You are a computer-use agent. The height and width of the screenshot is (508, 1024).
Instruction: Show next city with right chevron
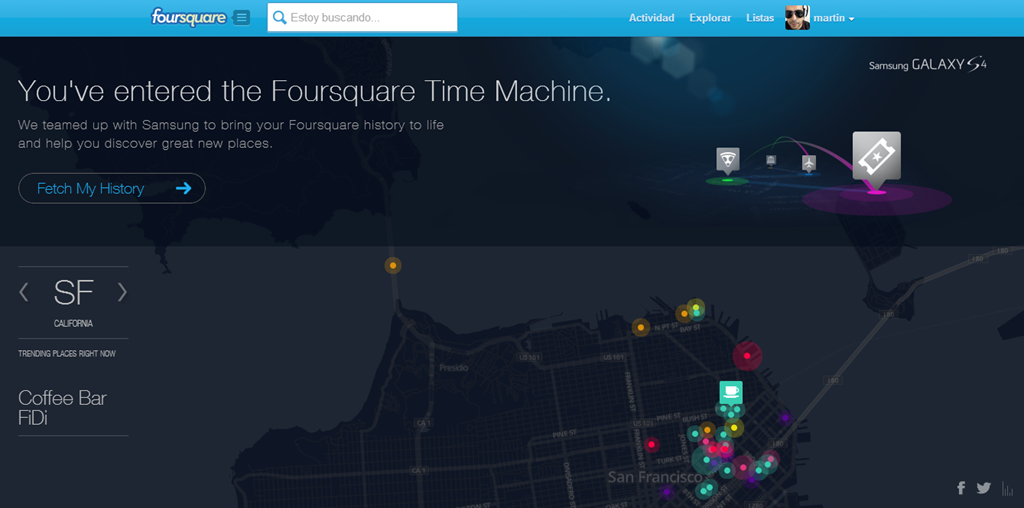click(x=122, y=292)
